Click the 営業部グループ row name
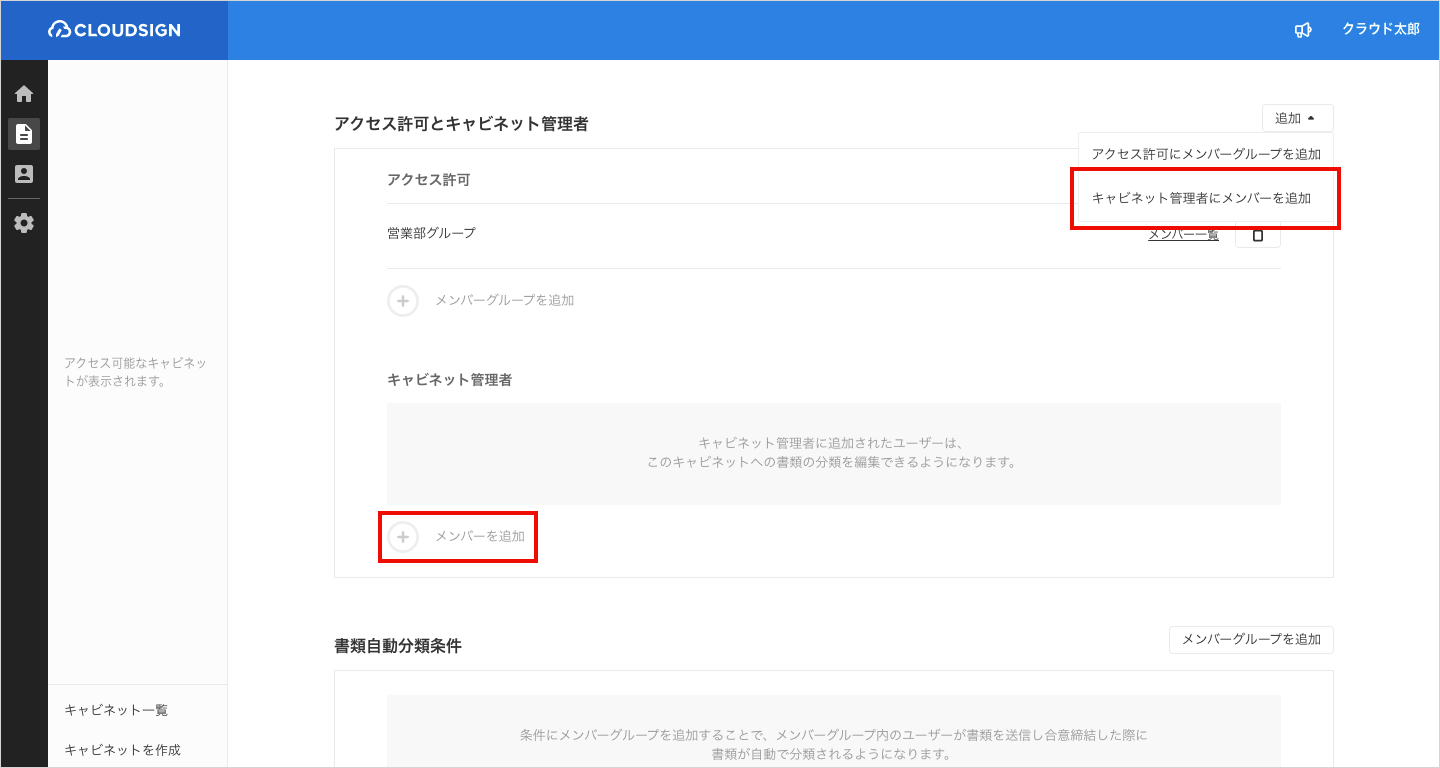 pos(431,233)
